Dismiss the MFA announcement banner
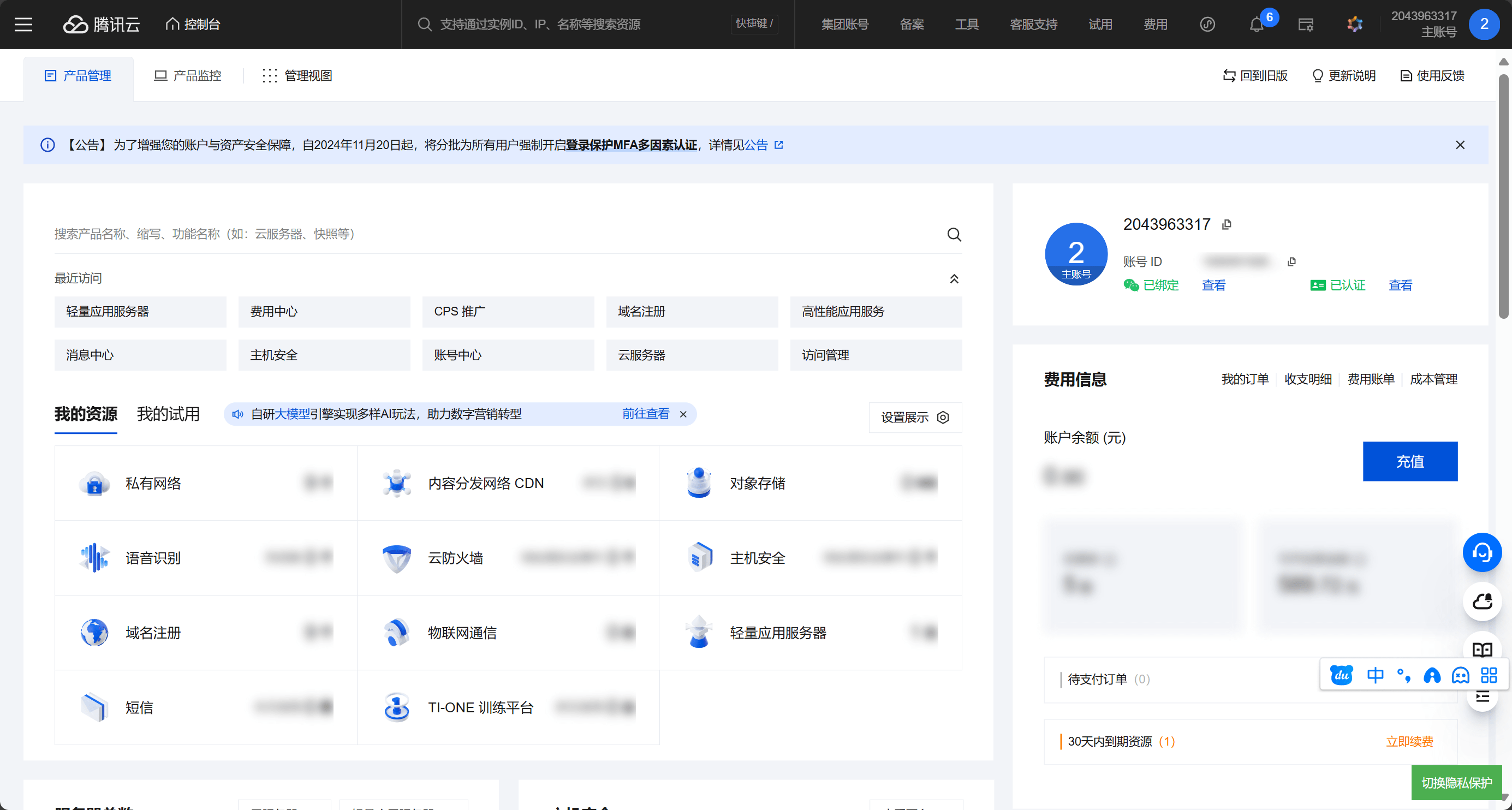Viewport: 1512px width, 810px height. pos(1460,145)
